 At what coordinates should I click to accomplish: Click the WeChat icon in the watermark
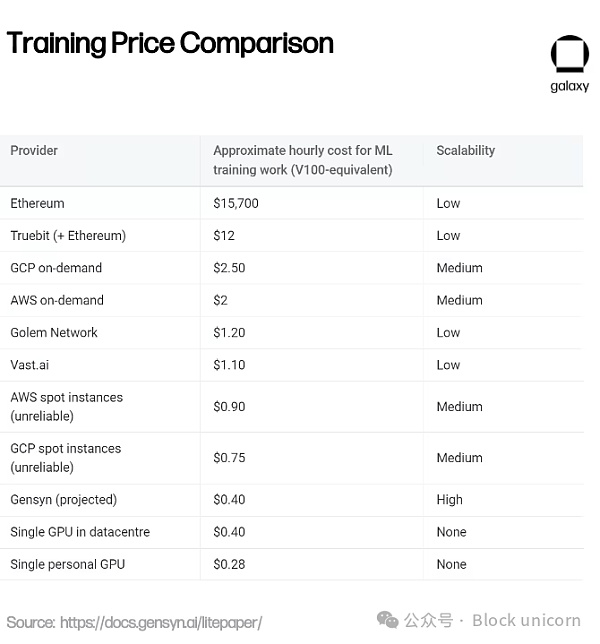387,620
